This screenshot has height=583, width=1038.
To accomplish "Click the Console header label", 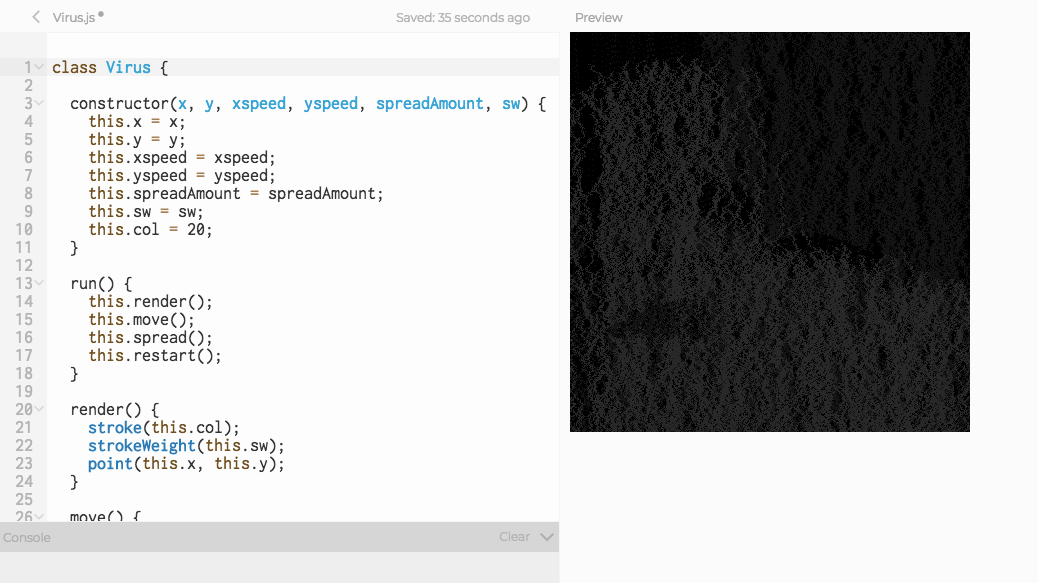I will [x=27, y=538].
